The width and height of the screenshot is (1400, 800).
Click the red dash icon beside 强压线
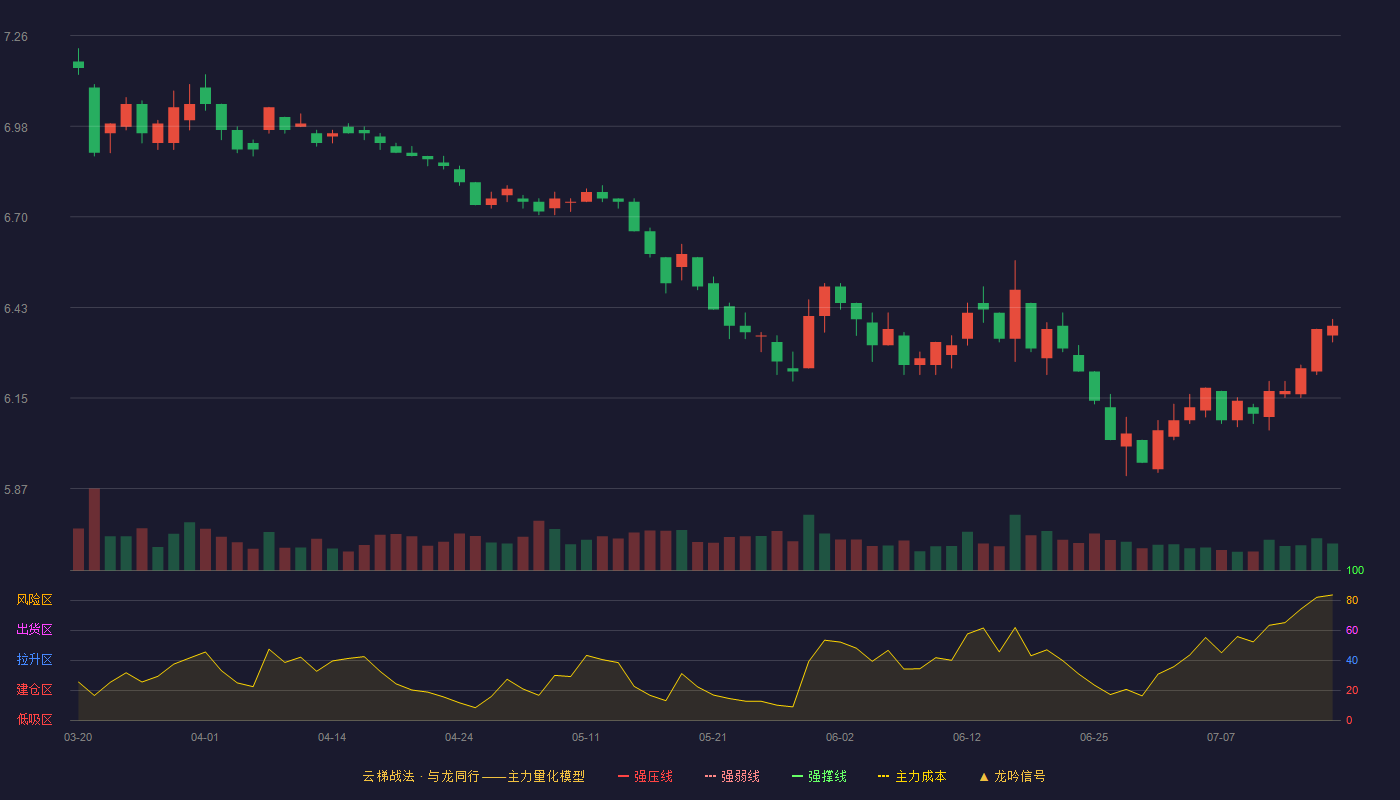click(624, 776)
